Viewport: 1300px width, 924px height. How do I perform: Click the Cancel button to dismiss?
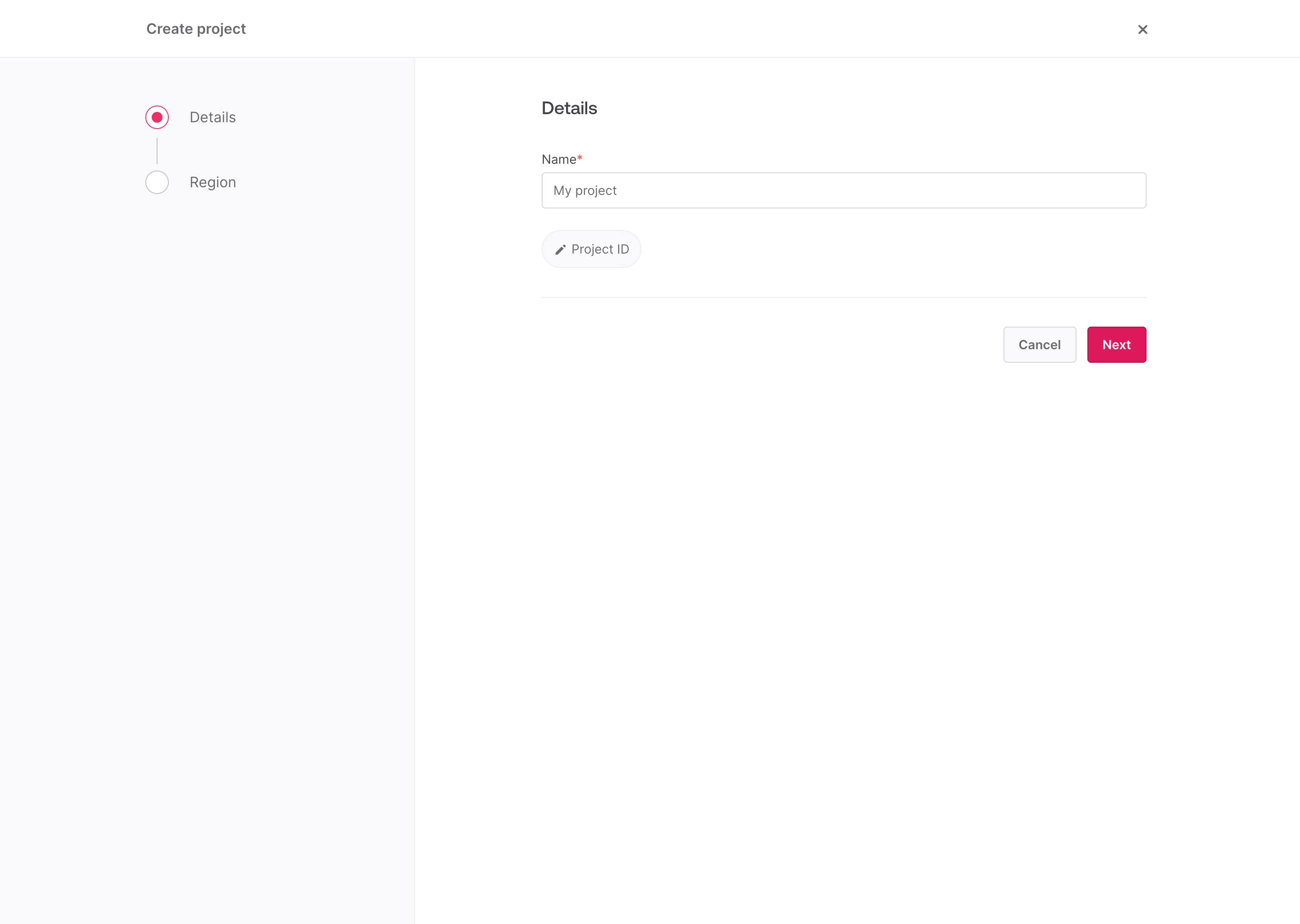tap(1039, 344)
